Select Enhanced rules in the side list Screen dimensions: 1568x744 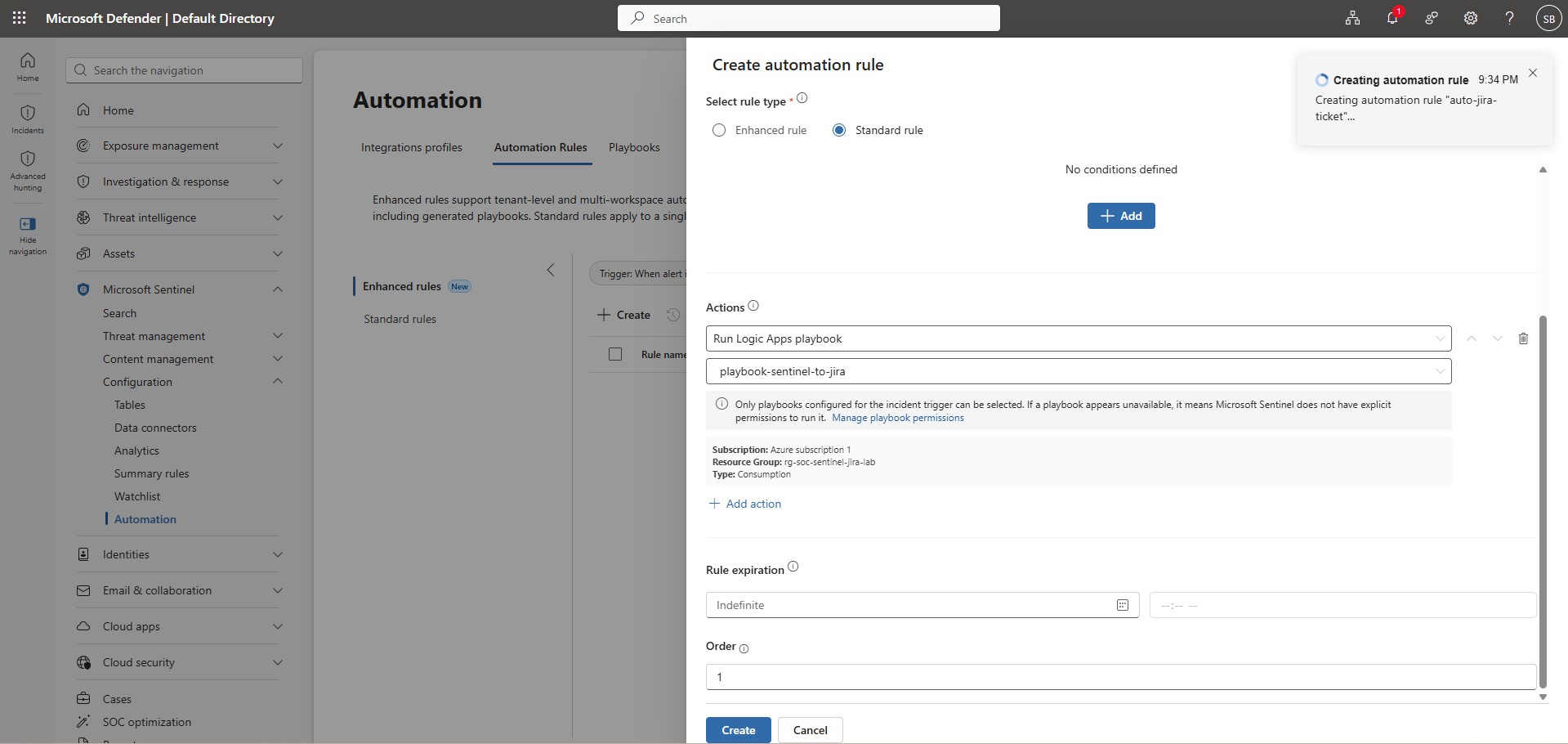coord(402,286)
